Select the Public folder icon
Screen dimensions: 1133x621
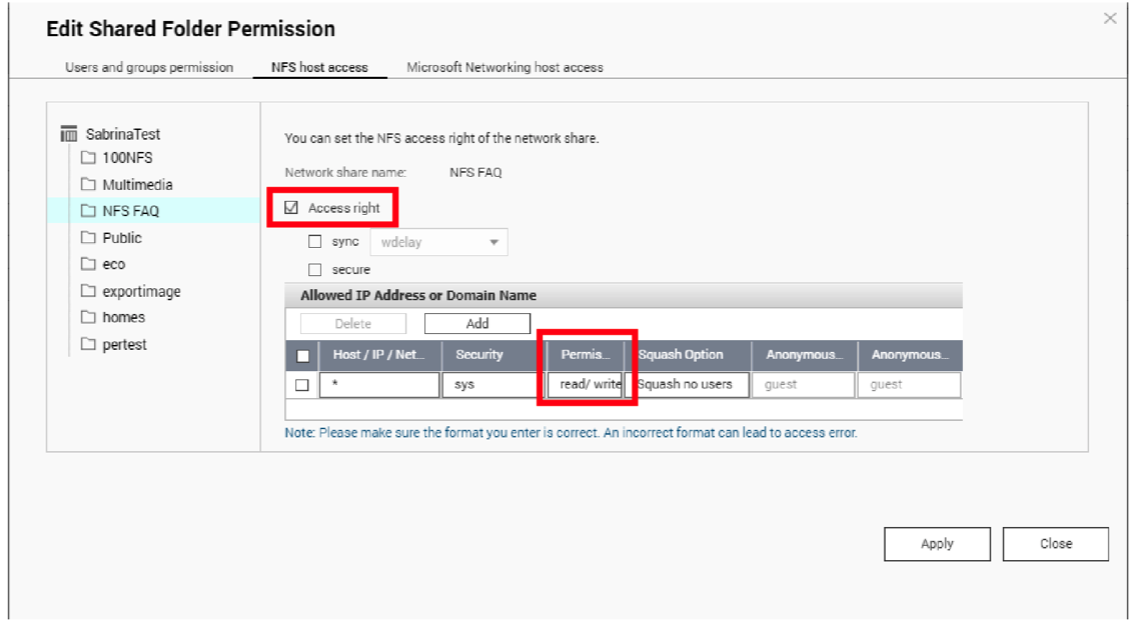(88, 237)
